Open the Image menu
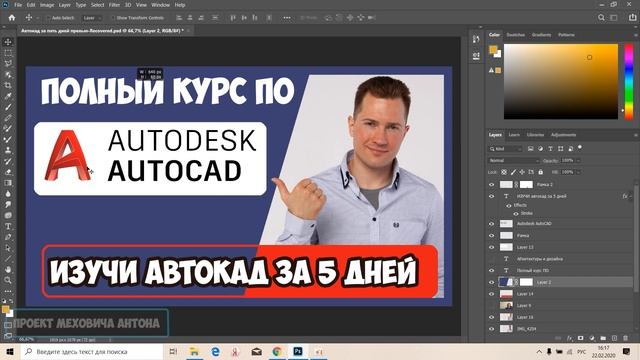Viewport: 640px width, 360px height. coord(47,5)
